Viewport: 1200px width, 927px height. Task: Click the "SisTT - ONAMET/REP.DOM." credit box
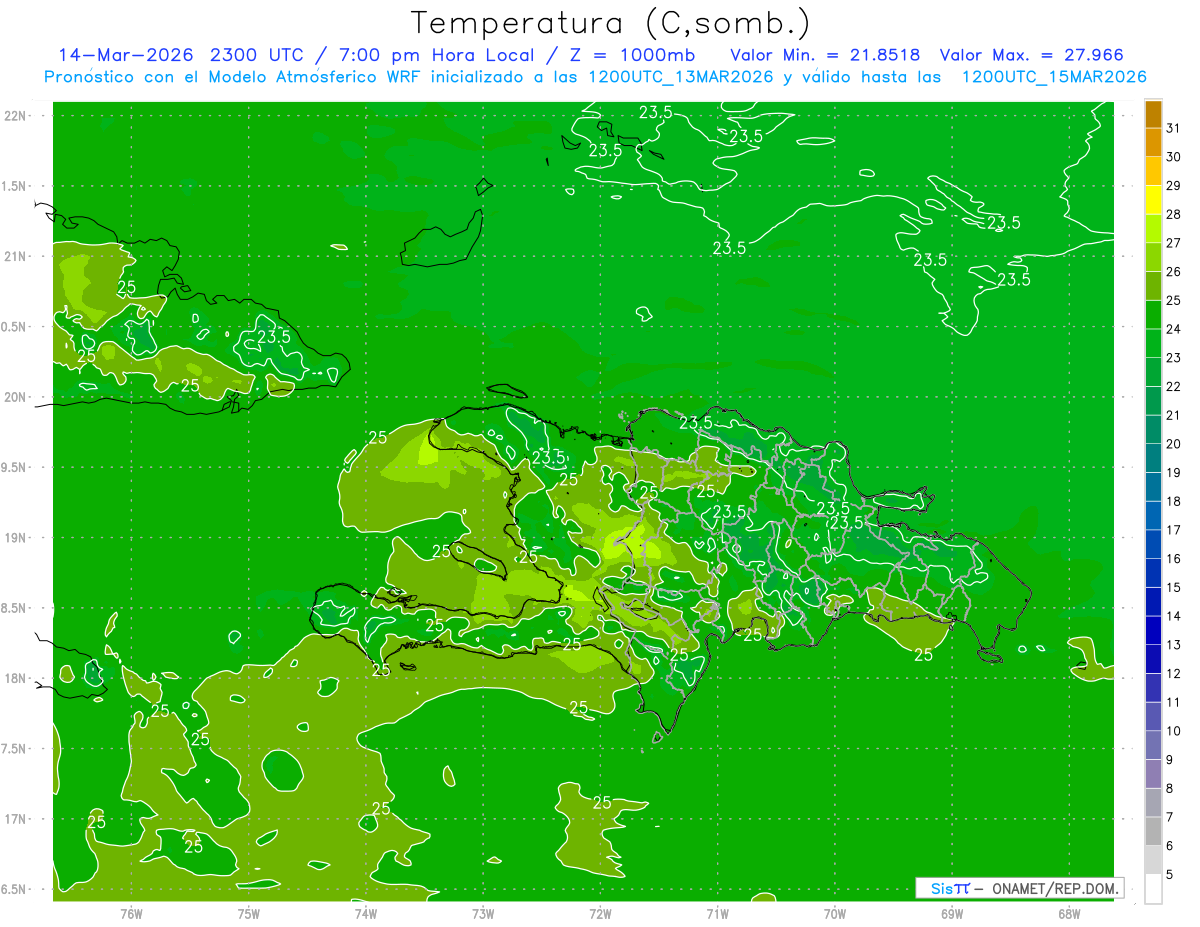[1019, 888]
